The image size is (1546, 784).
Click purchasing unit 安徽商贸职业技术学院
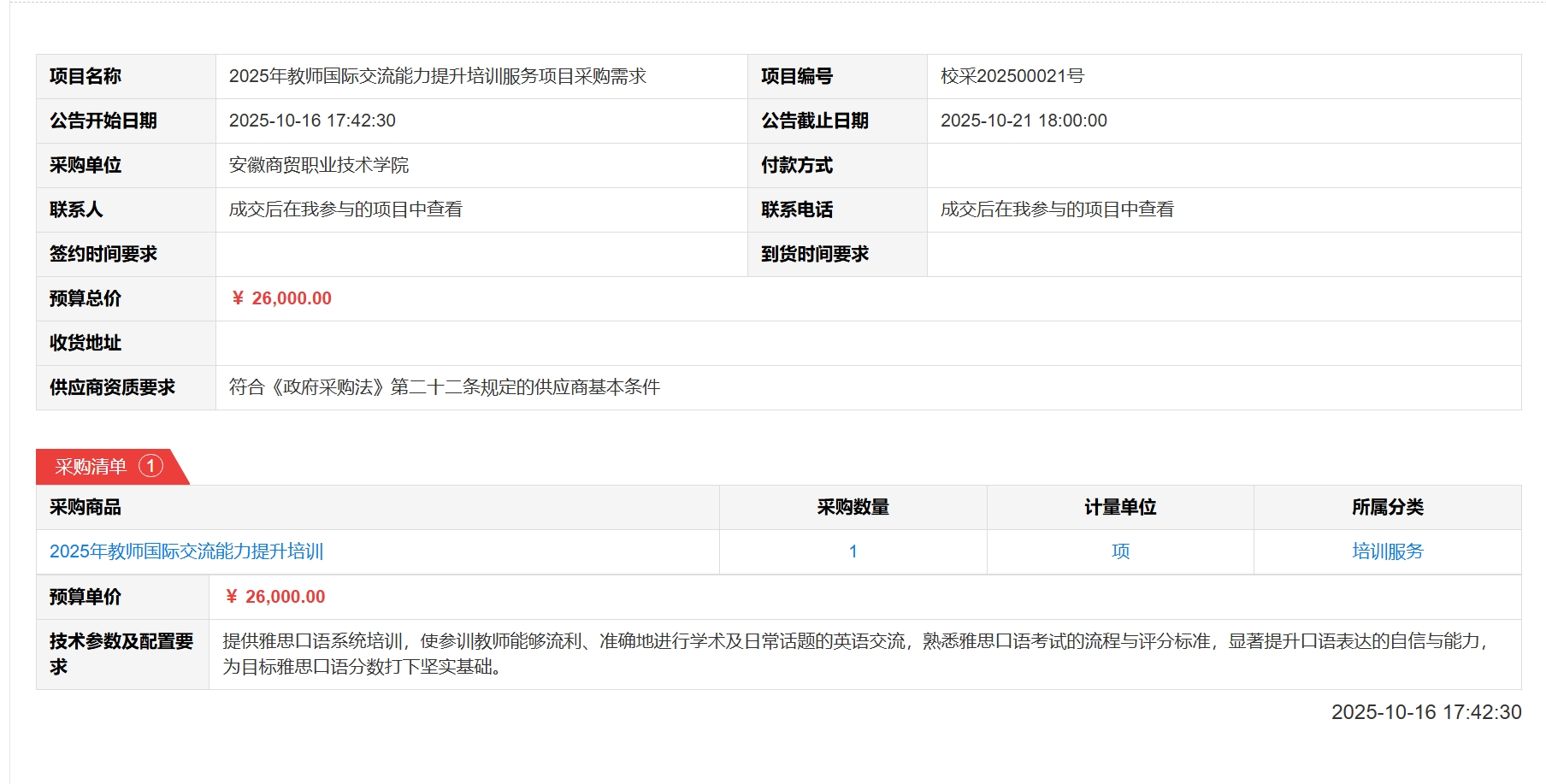pyautogui.click(x=319, y=165)
